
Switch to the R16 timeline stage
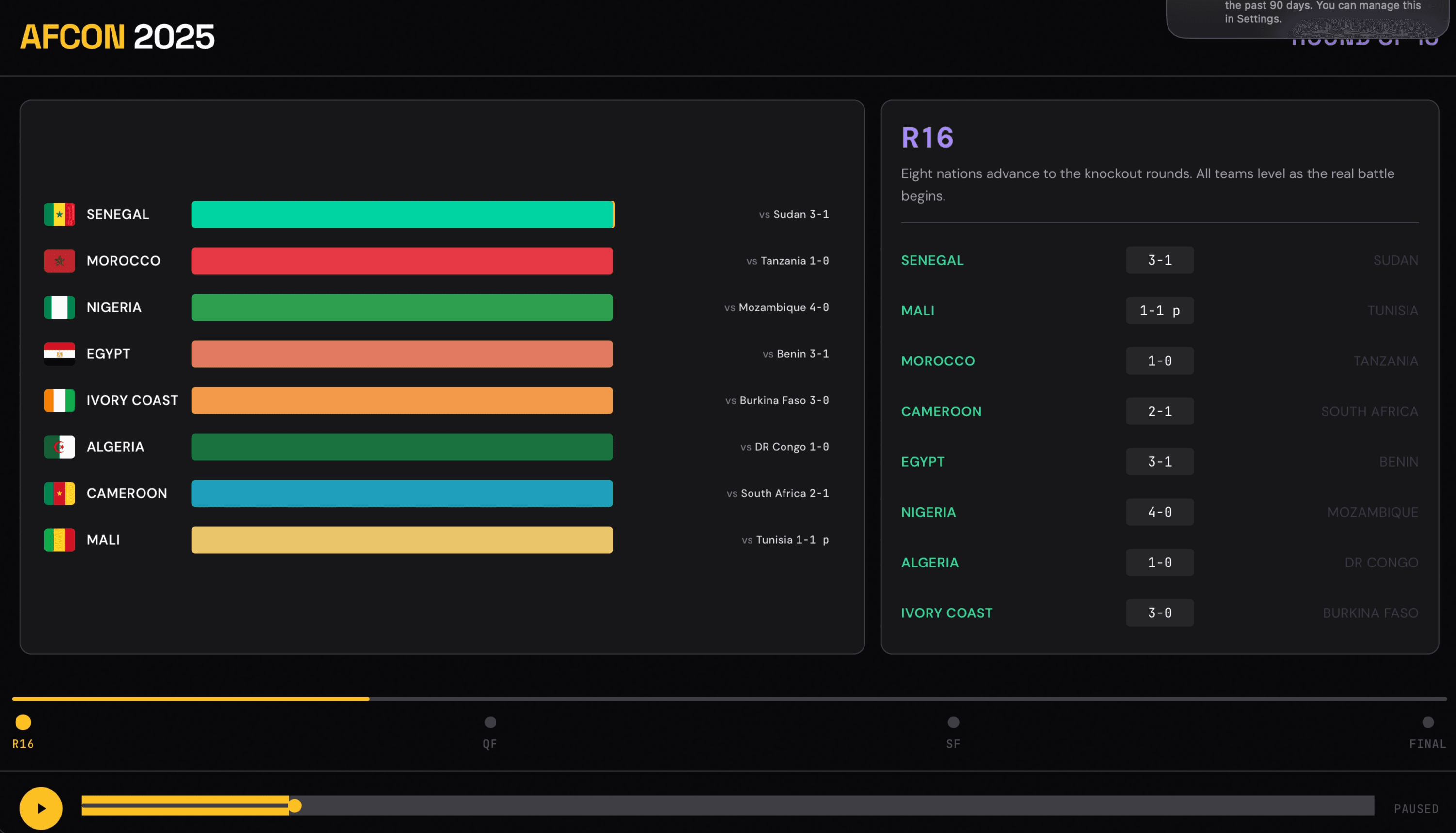[23, 723]
